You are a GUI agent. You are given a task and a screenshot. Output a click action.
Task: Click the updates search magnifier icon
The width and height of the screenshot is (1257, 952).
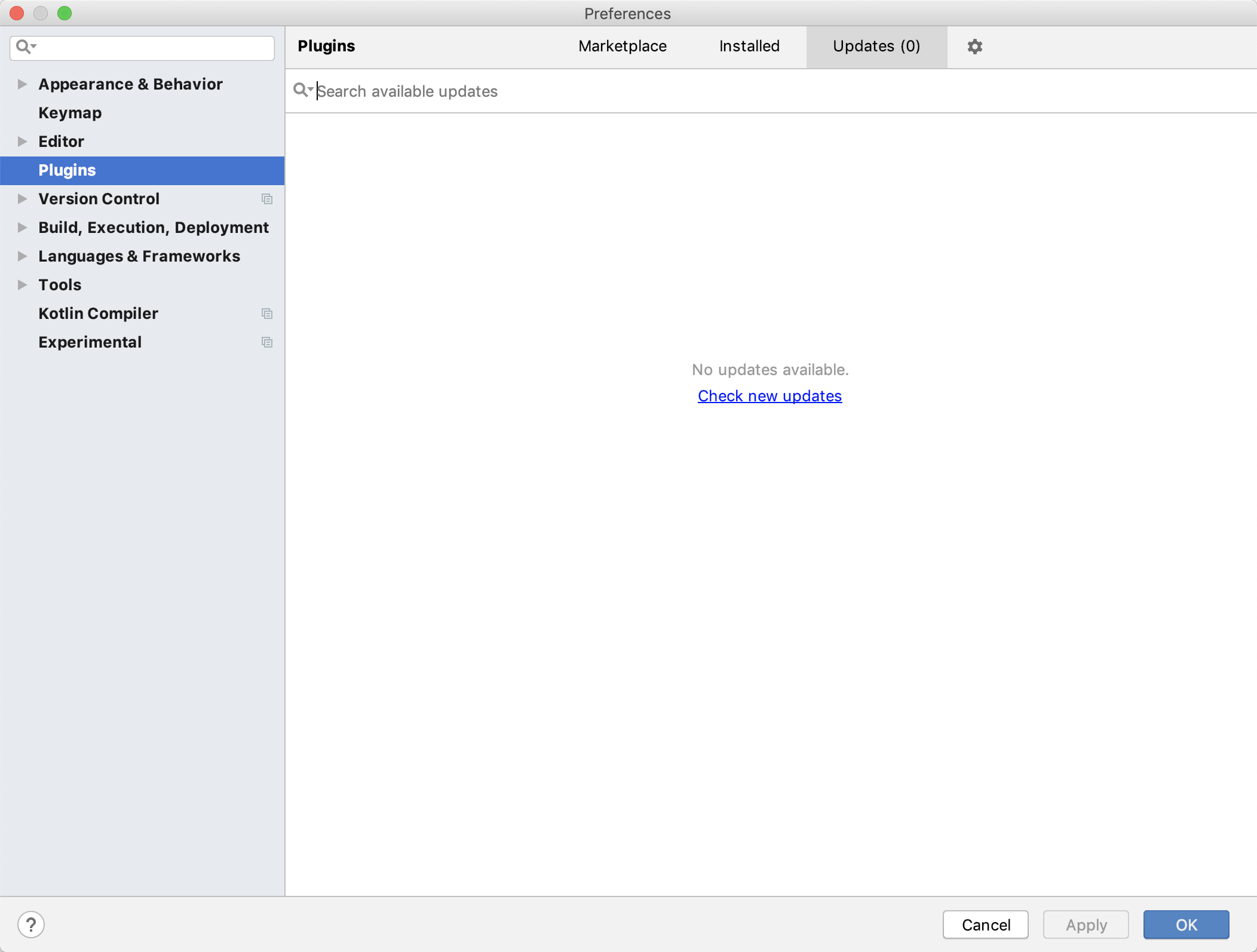tap(302, 91)
